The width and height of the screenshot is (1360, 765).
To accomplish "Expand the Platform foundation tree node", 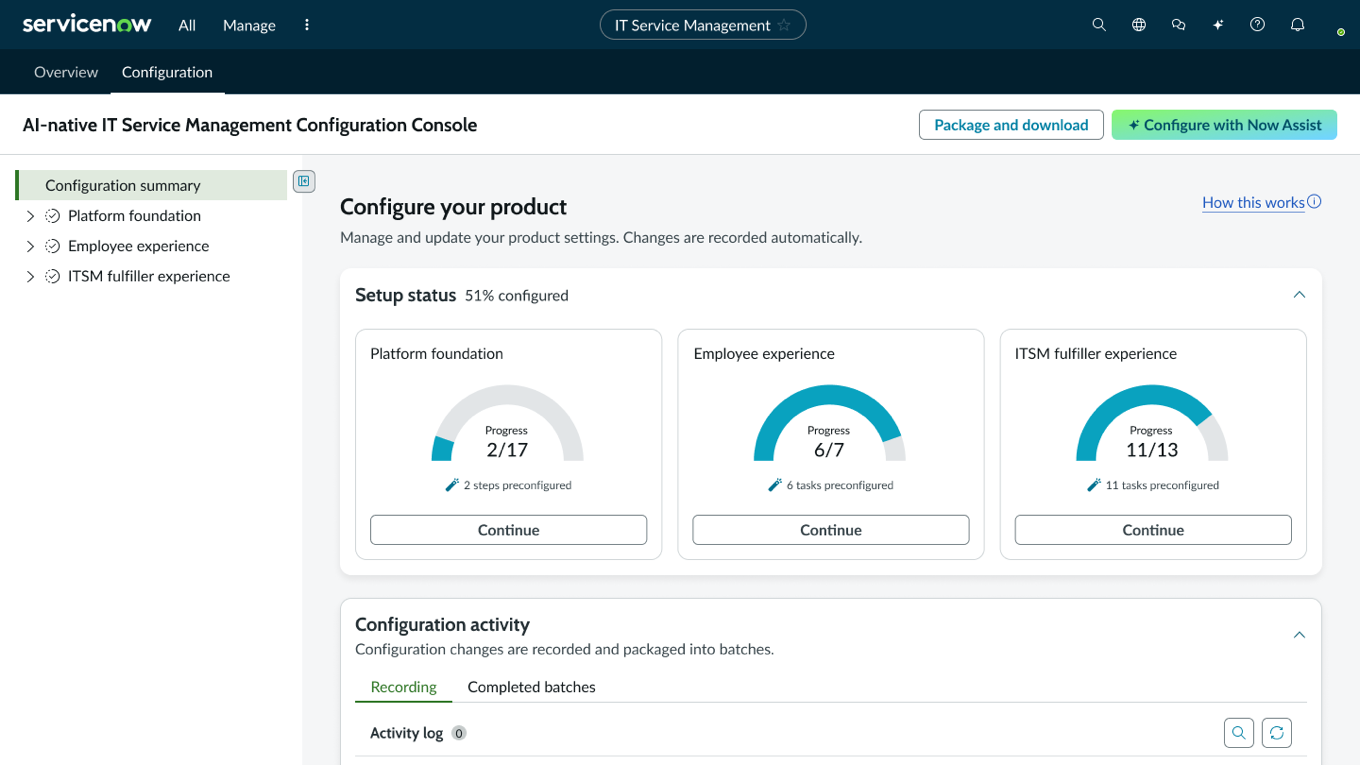I will click(30, 216).
